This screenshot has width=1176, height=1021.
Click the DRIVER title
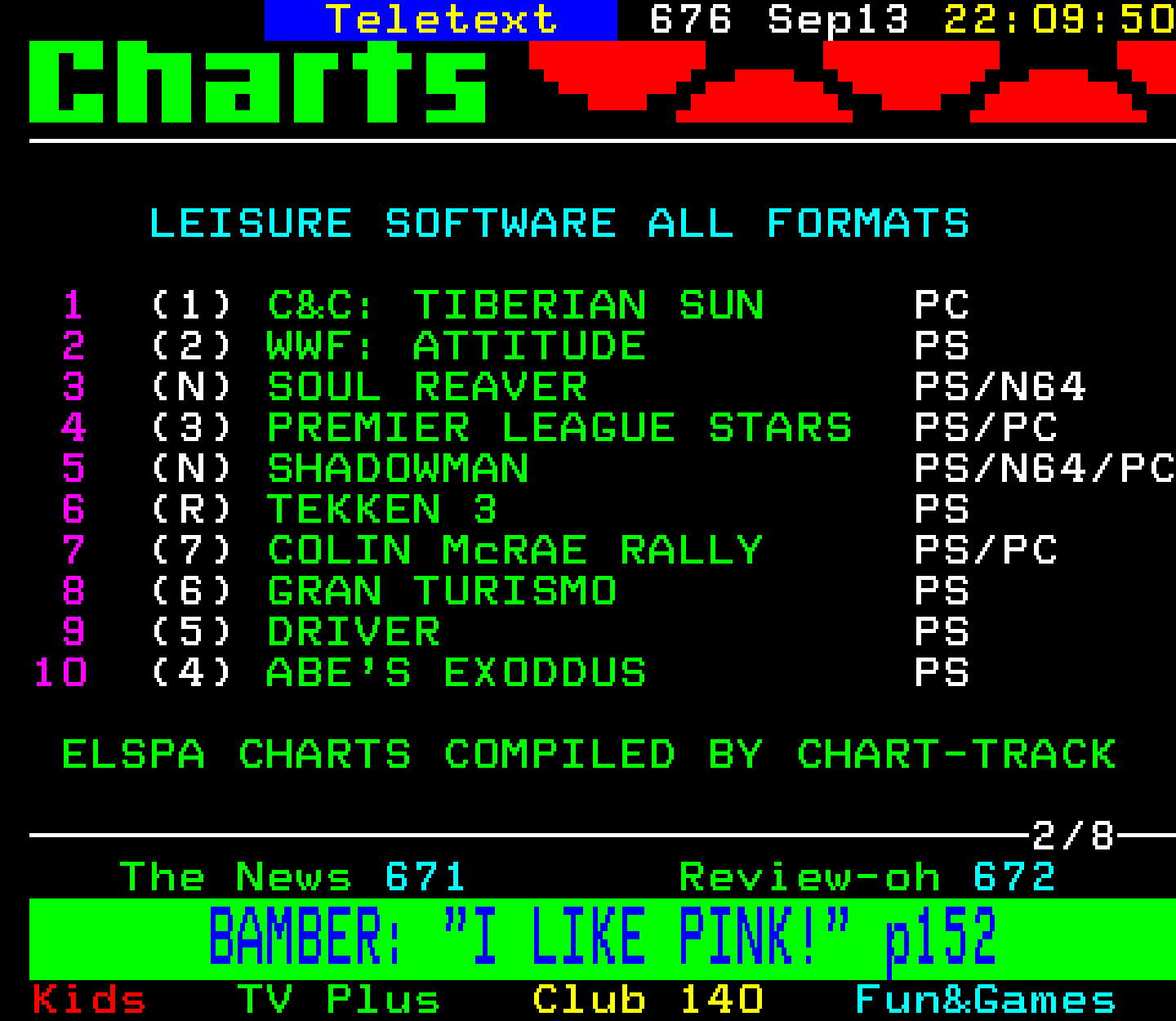(354, 632)
